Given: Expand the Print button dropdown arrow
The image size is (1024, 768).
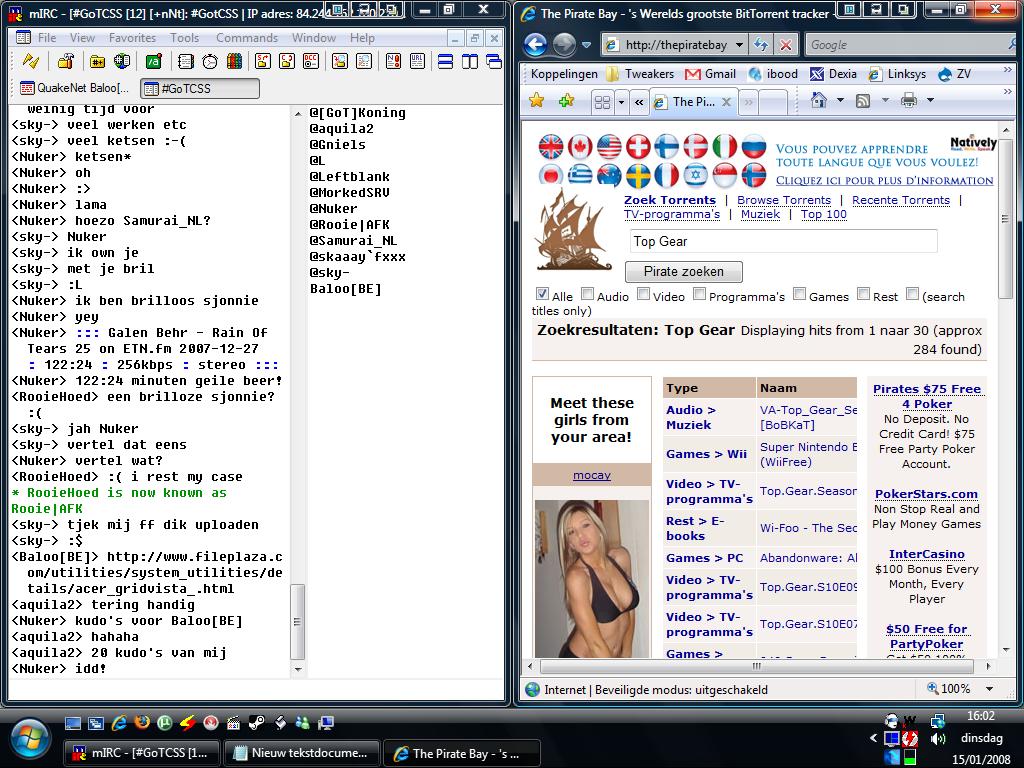Looking at the screenshot, I should [x=929, y=101].
